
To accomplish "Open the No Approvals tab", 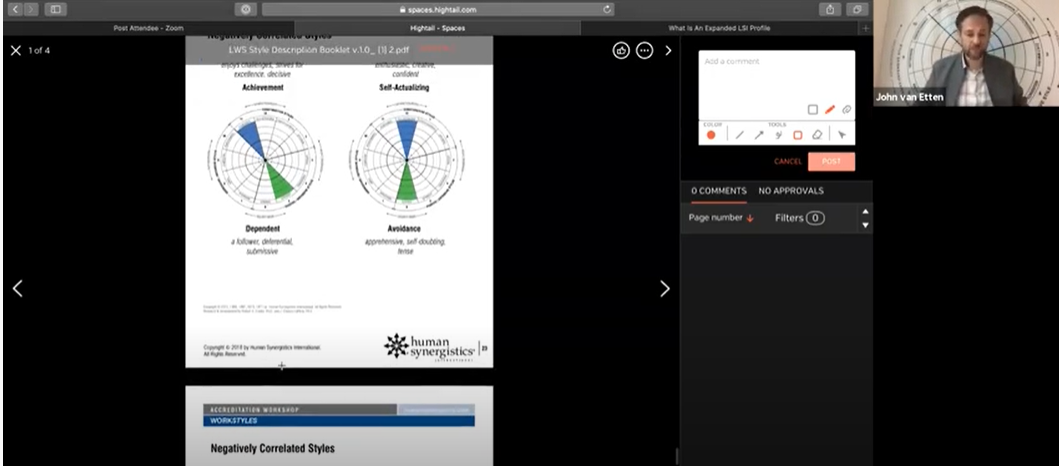I will [791, 191].
